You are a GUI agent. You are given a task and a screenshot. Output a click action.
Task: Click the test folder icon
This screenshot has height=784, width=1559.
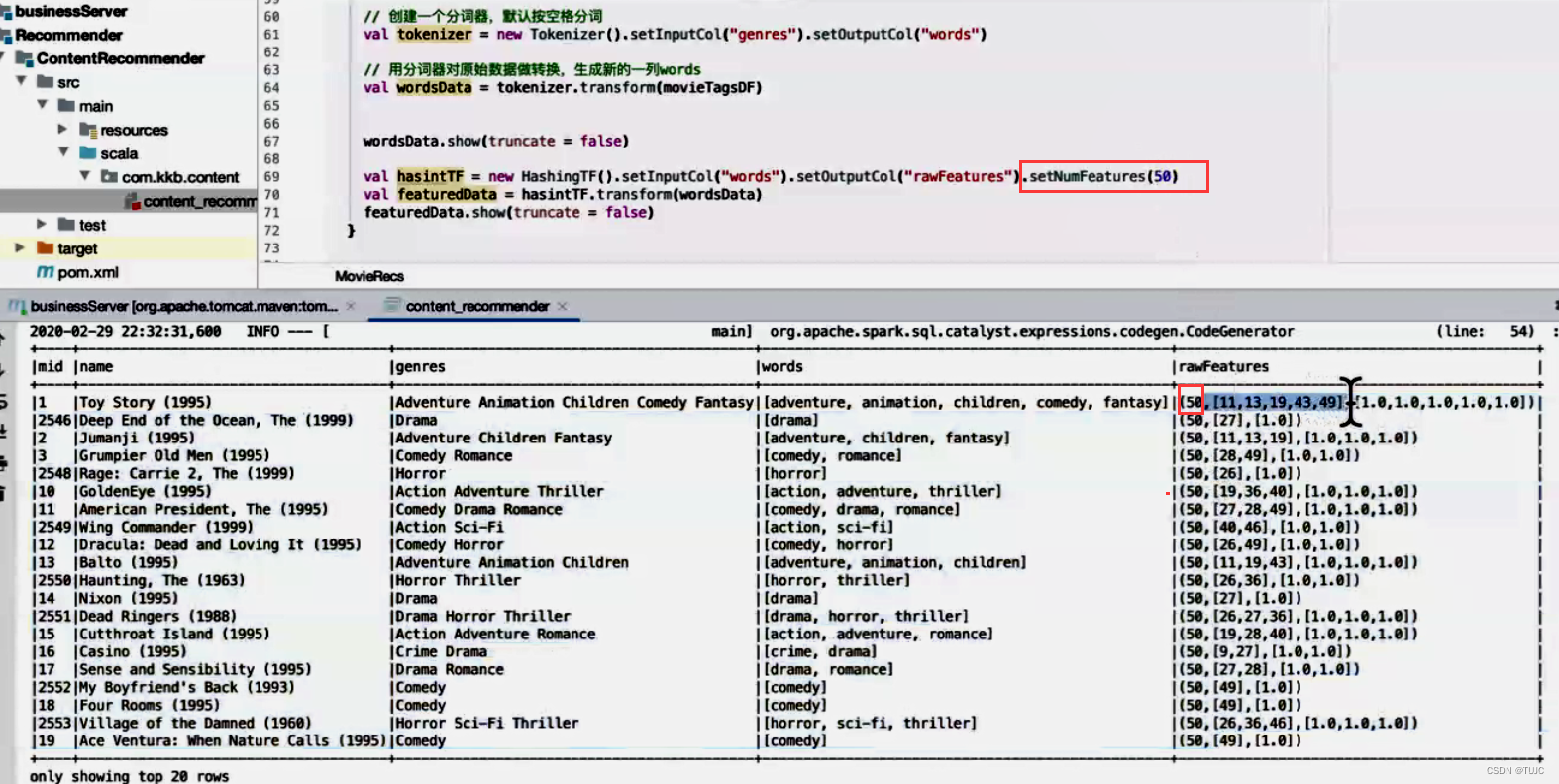66,224
